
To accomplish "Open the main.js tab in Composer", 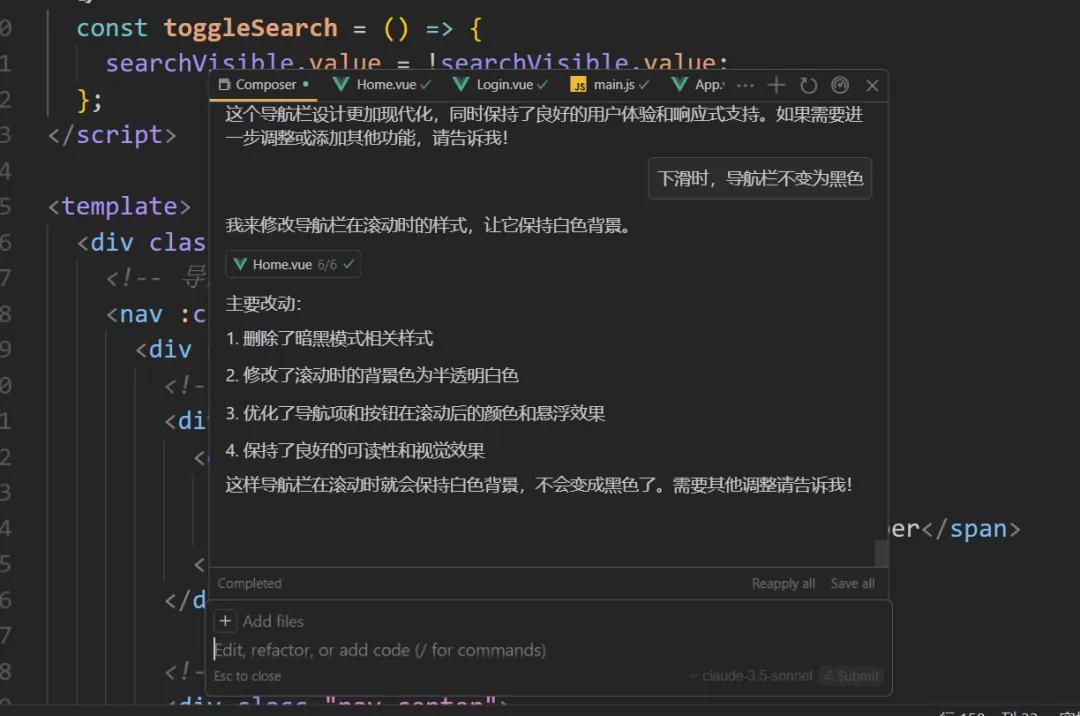I will click(610, 85).
